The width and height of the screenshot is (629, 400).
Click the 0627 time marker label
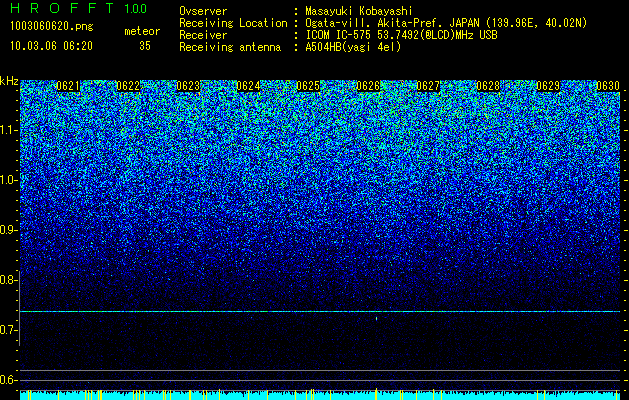pyautogui.click(x=428, y=86)
